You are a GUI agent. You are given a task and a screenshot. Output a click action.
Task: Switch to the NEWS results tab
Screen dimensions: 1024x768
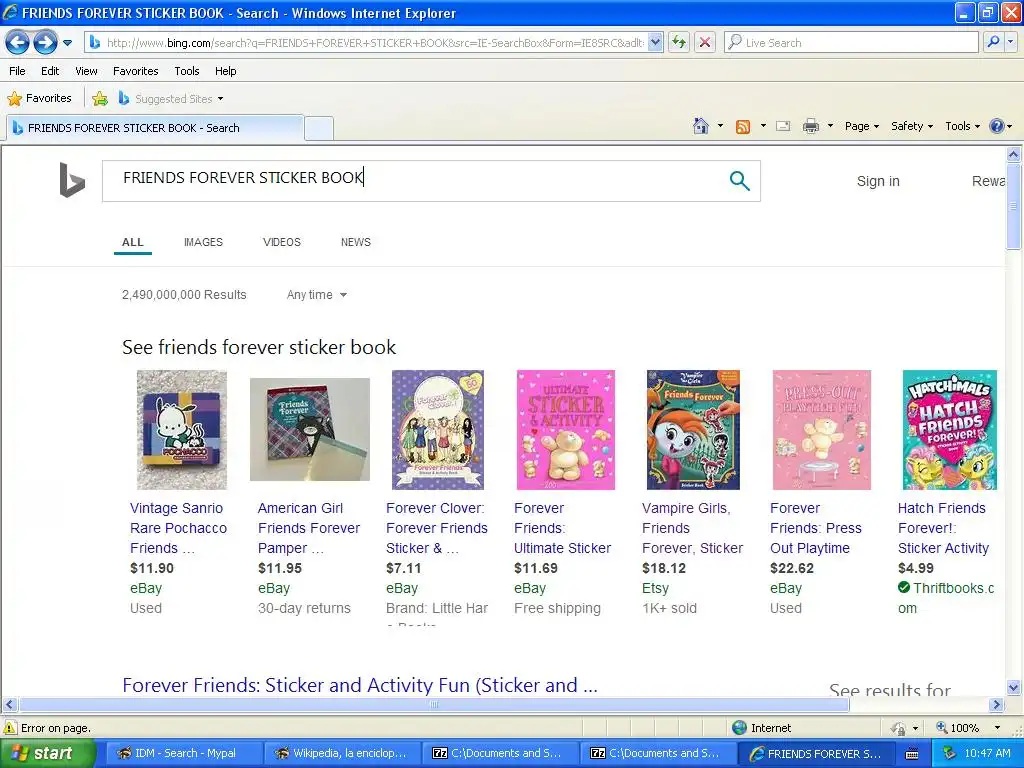tap(356, 242)
